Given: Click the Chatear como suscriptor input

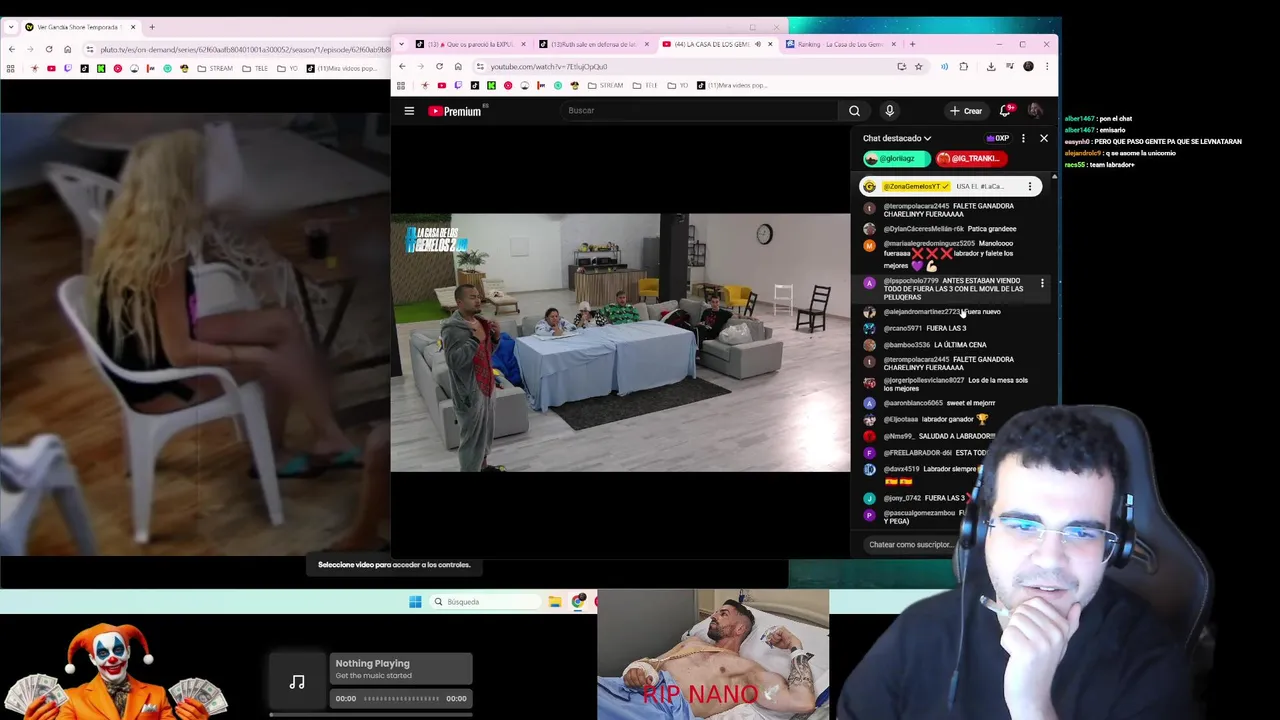Looking at the screenshot, I should click(x=912, y=545).
